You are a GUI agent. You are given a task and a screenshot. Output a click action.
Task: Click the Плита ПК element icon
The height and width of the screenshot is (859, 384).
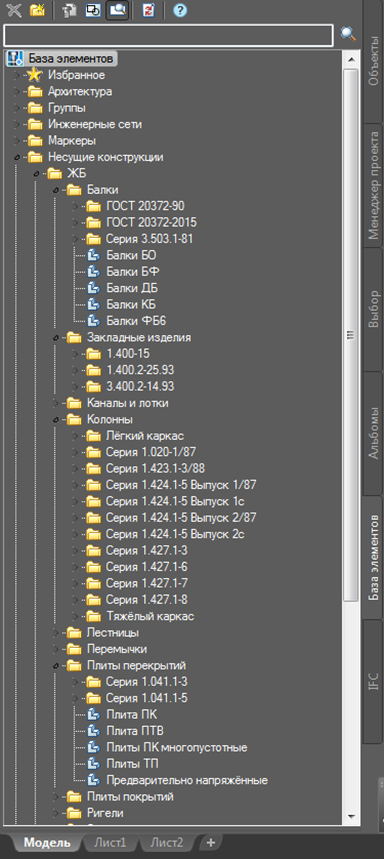point(94,714)
